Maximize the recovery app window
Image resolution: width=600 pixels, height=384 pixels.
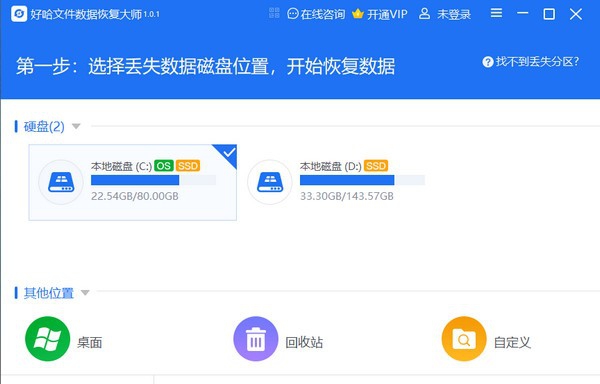coord(549,14)
